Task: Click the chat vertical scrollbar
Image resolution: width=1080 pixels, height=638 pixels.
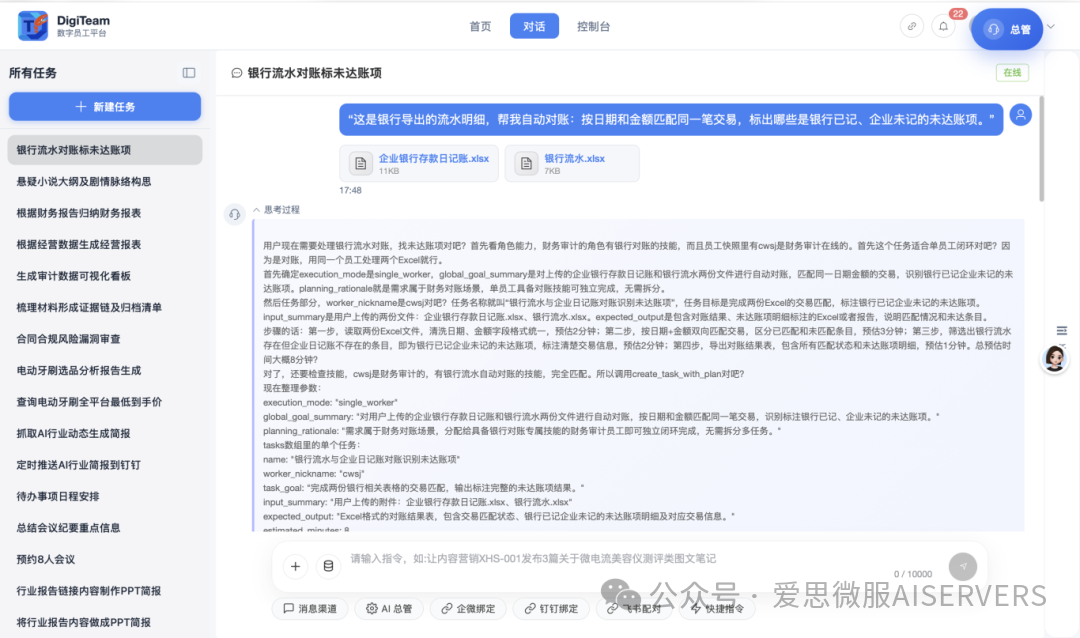Action: 1041,149
